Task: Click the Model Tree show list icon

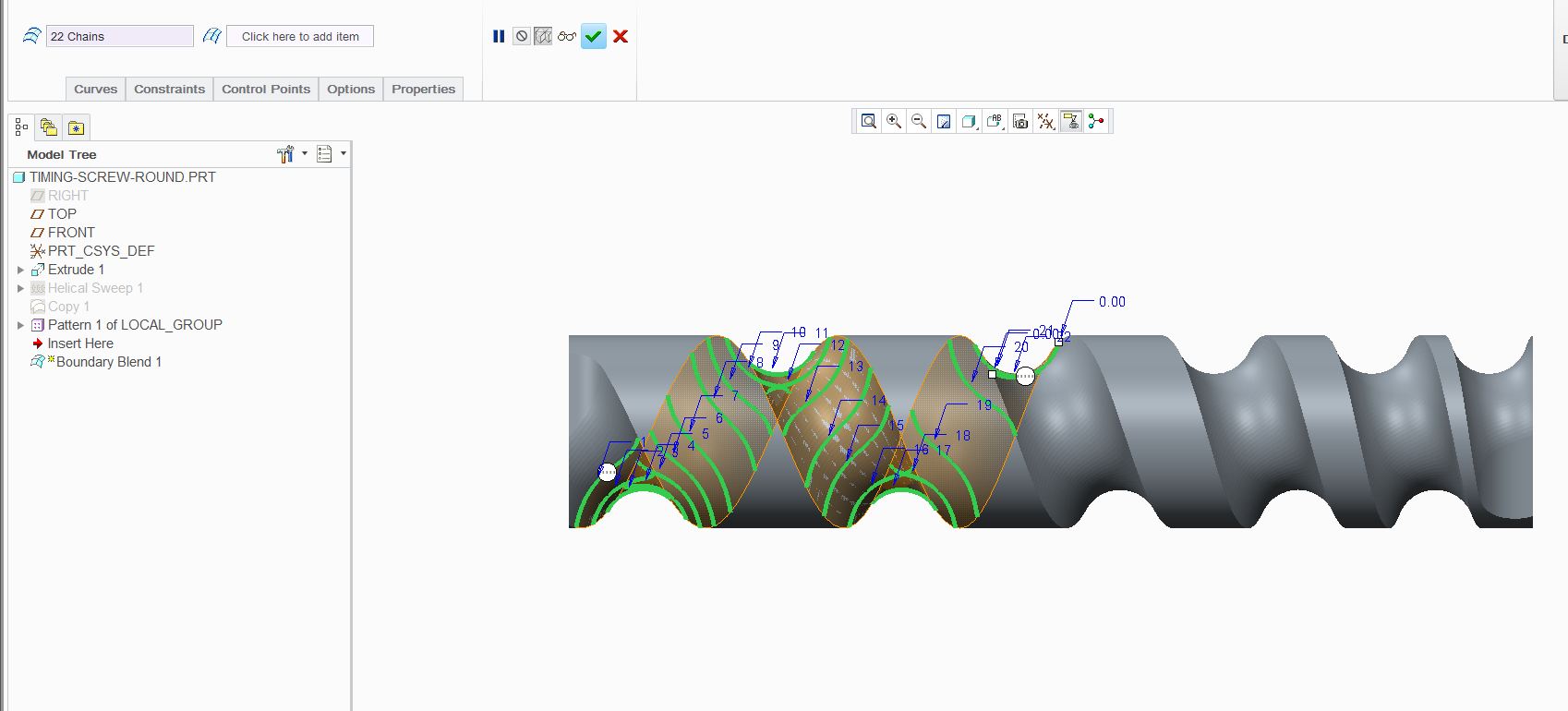Action: click(x=324, y=154)
